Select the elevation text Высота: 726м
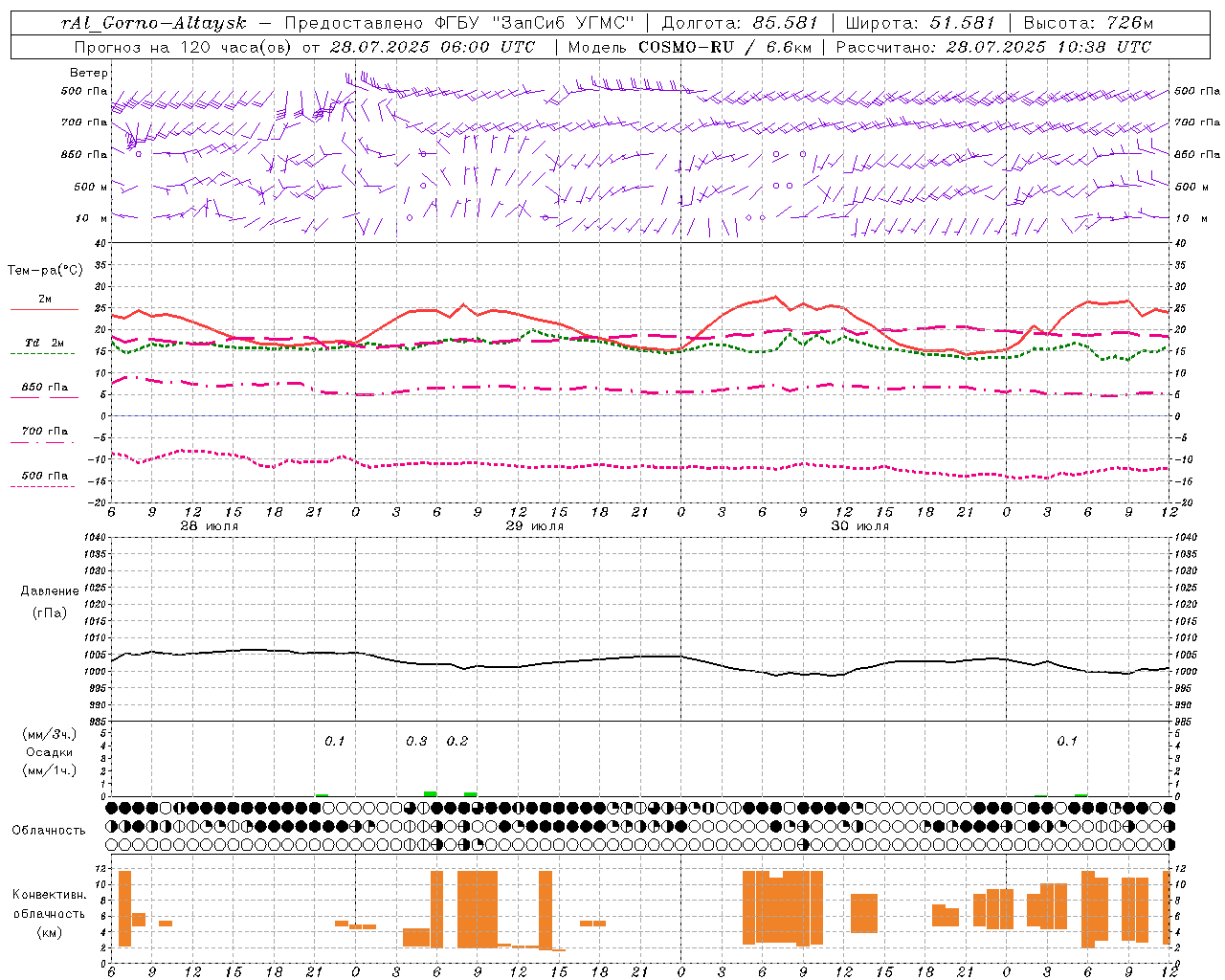Viewport: 1225px width, 980px height. [x=1088, y=23]
